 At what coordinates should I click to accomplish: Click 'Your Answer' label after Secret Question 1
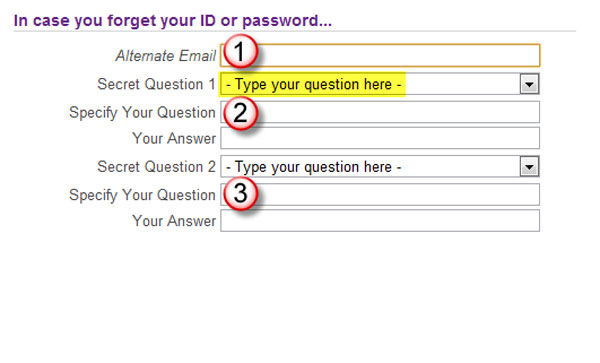point(174,138)
